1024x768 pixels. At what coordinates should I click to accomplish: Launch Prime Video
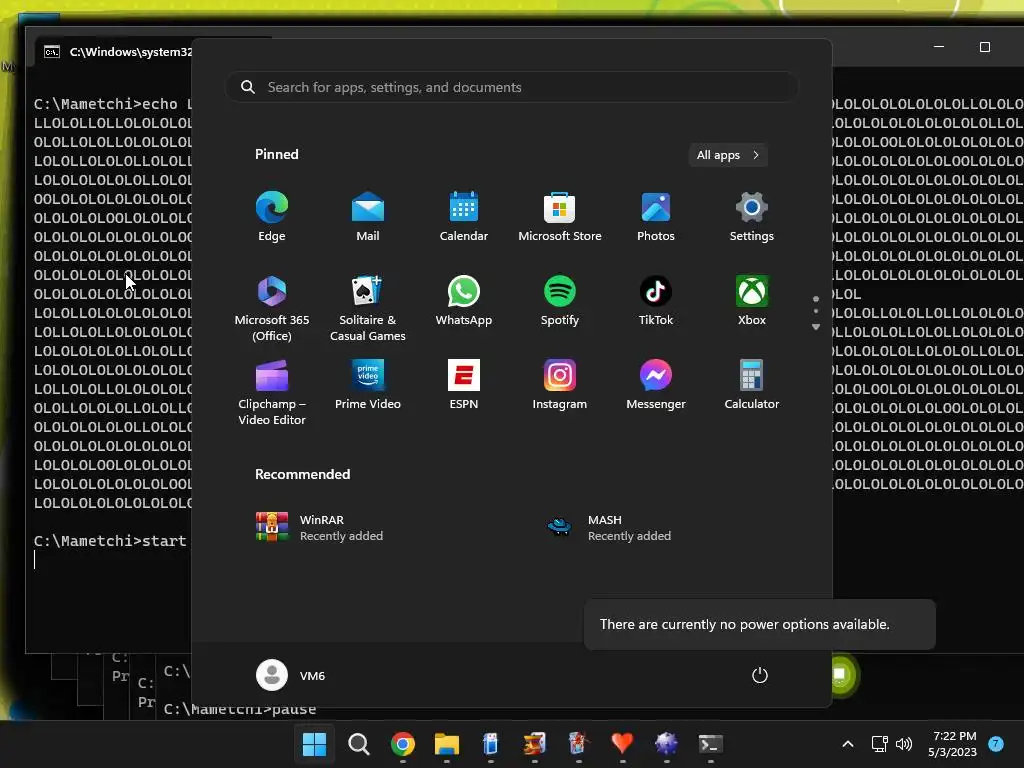click(x=368, y=385)
